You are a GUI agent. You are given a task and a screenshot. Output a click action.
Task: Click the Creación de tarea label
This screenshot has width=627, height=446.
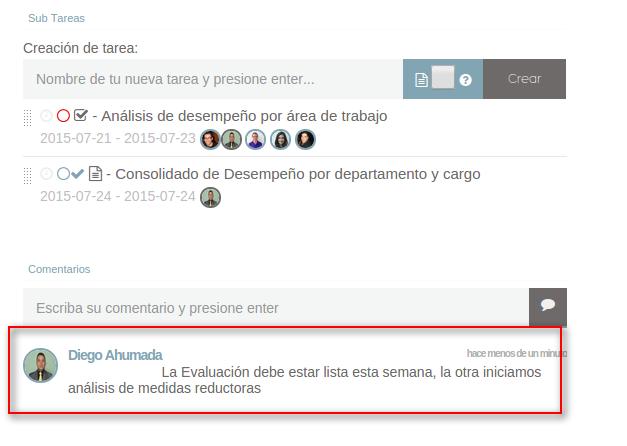pos(80,48)
